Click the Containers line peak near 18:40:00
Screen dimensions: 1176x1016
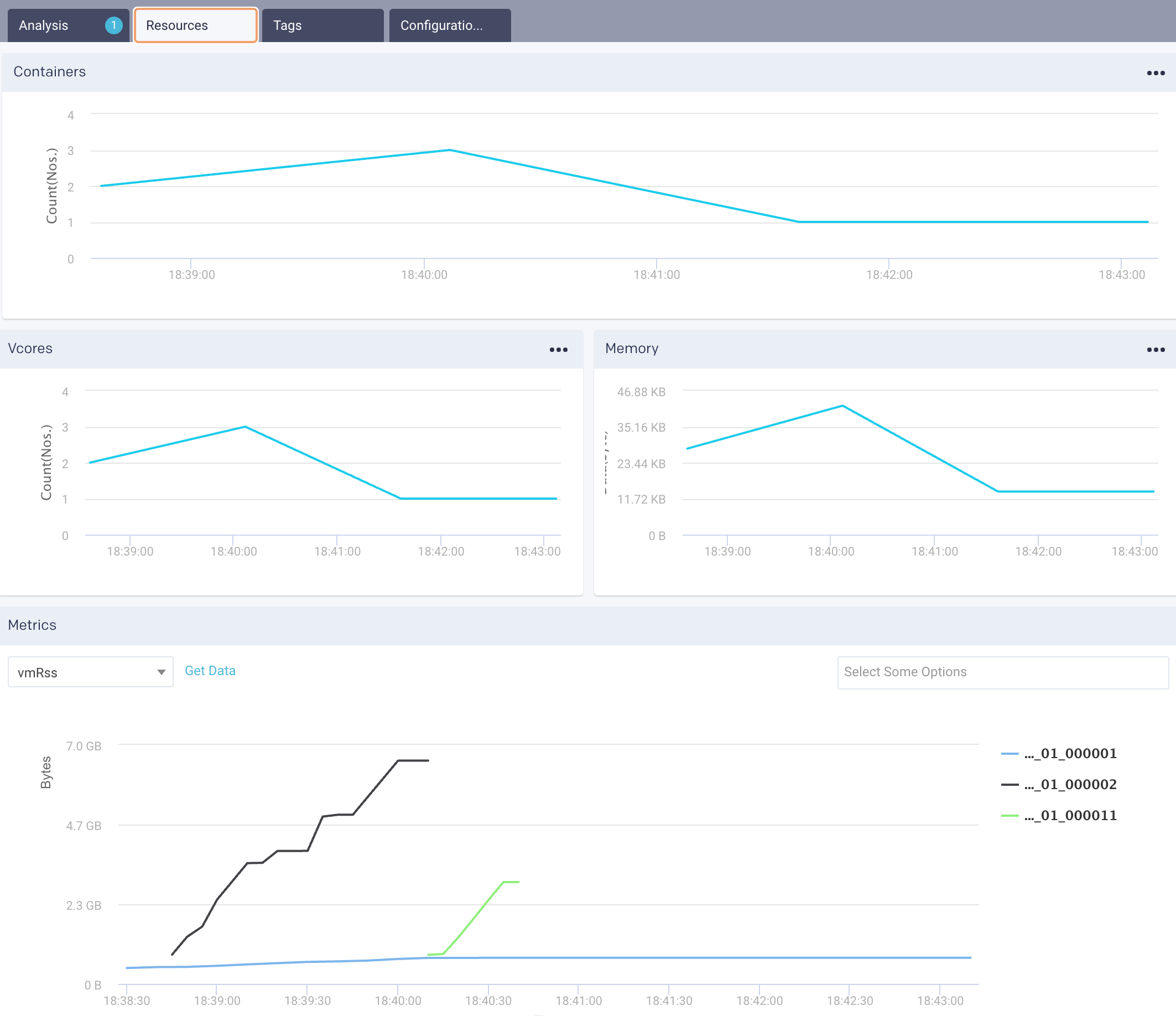coord(450,150)
